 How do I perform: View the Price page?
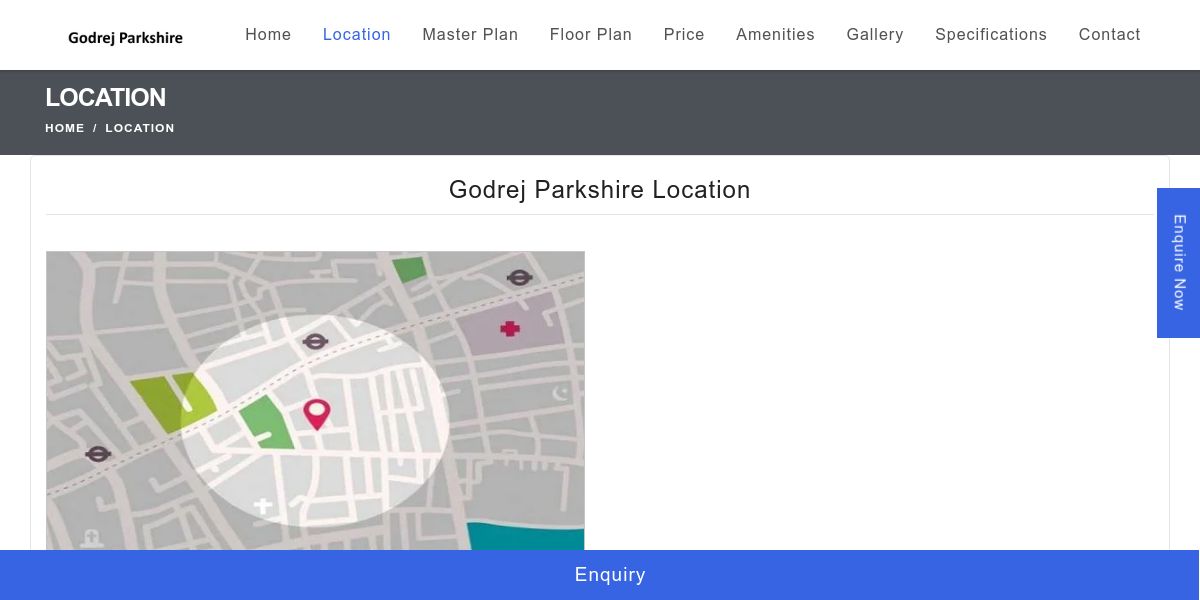point(684,34)
